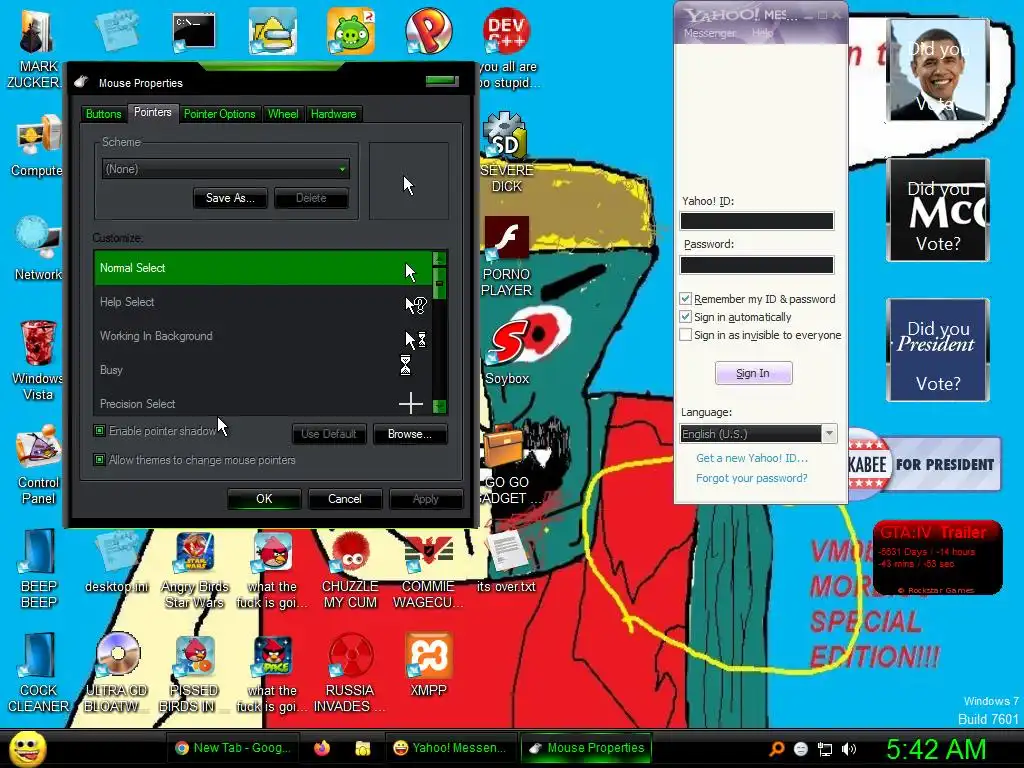The image size is (1024, 768).
Task: Open the Wheel tab
Action: [x=283, y=114]
